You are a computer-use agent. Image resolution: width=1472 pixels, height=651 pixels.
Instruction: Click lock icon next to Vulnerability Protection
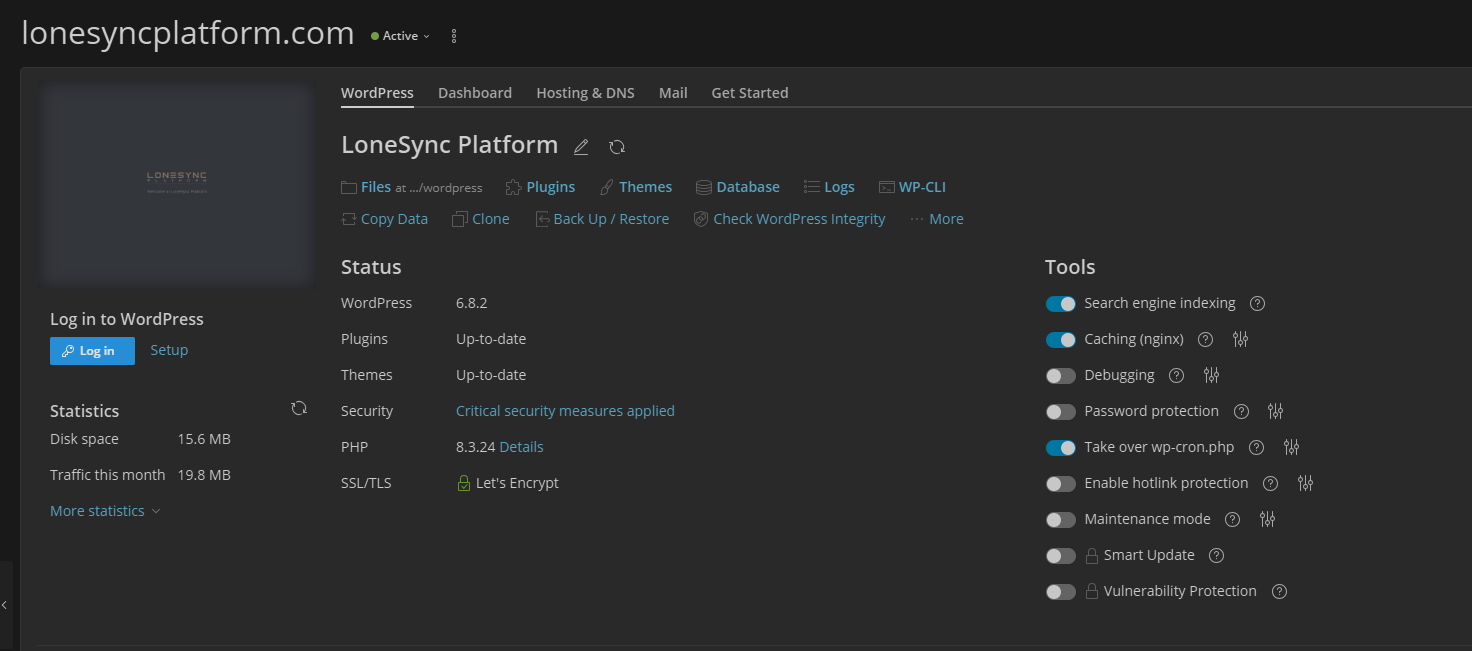pos(1092,591)
